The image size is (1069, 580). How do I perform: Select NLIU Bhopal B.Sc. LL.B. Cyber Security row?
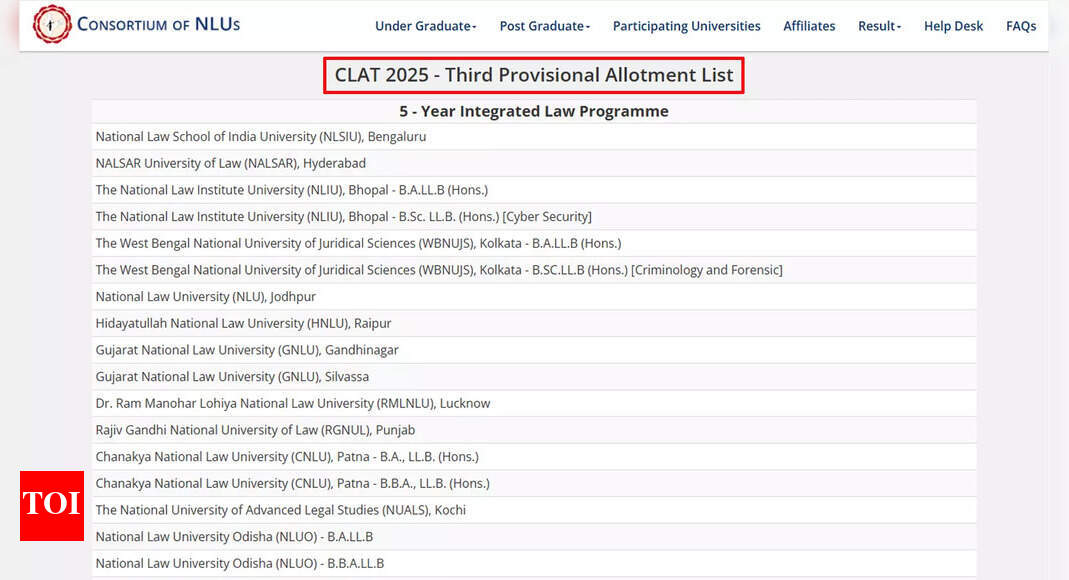(x=343, y=217)
